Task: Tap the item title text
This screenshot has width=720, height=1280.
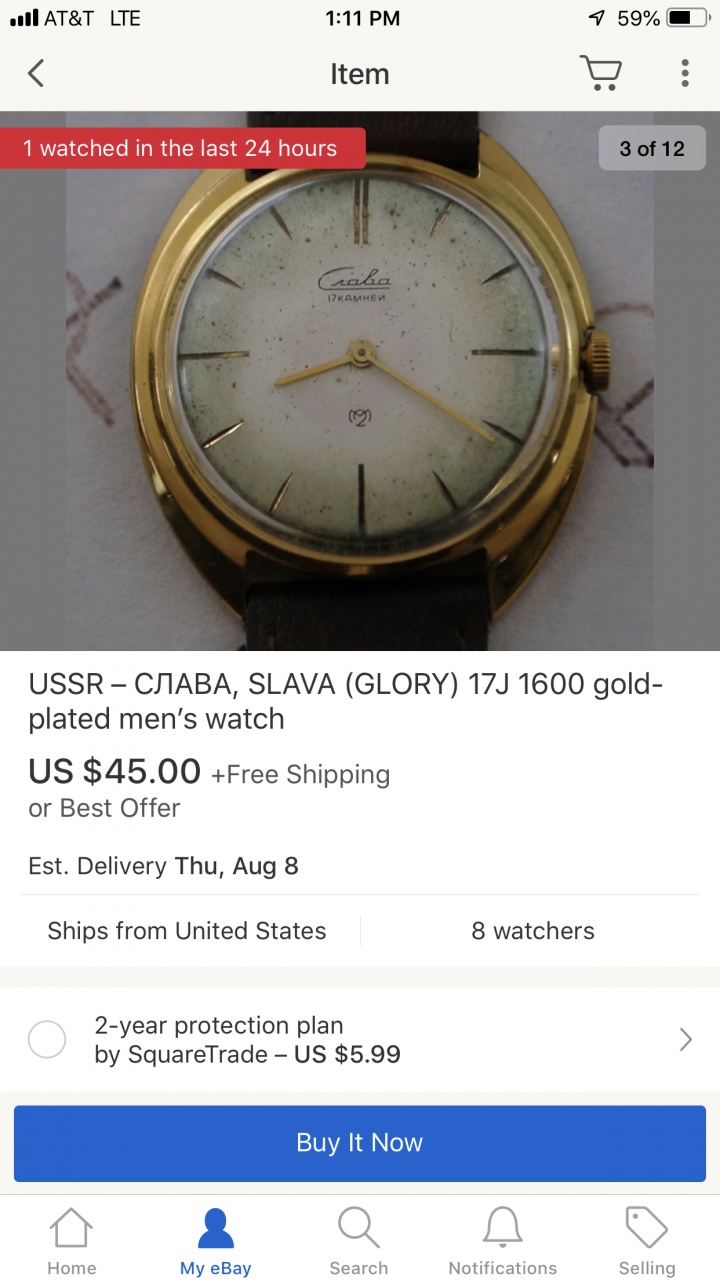Action: click(x=346, y=702)
